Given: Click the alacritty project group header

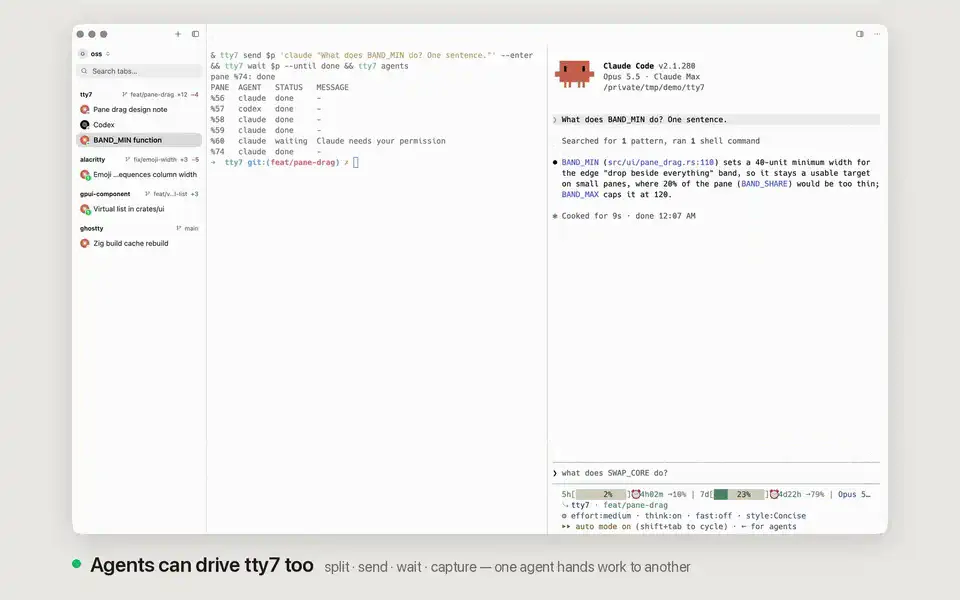Looking at the screenshot, I should pos(92,160).
